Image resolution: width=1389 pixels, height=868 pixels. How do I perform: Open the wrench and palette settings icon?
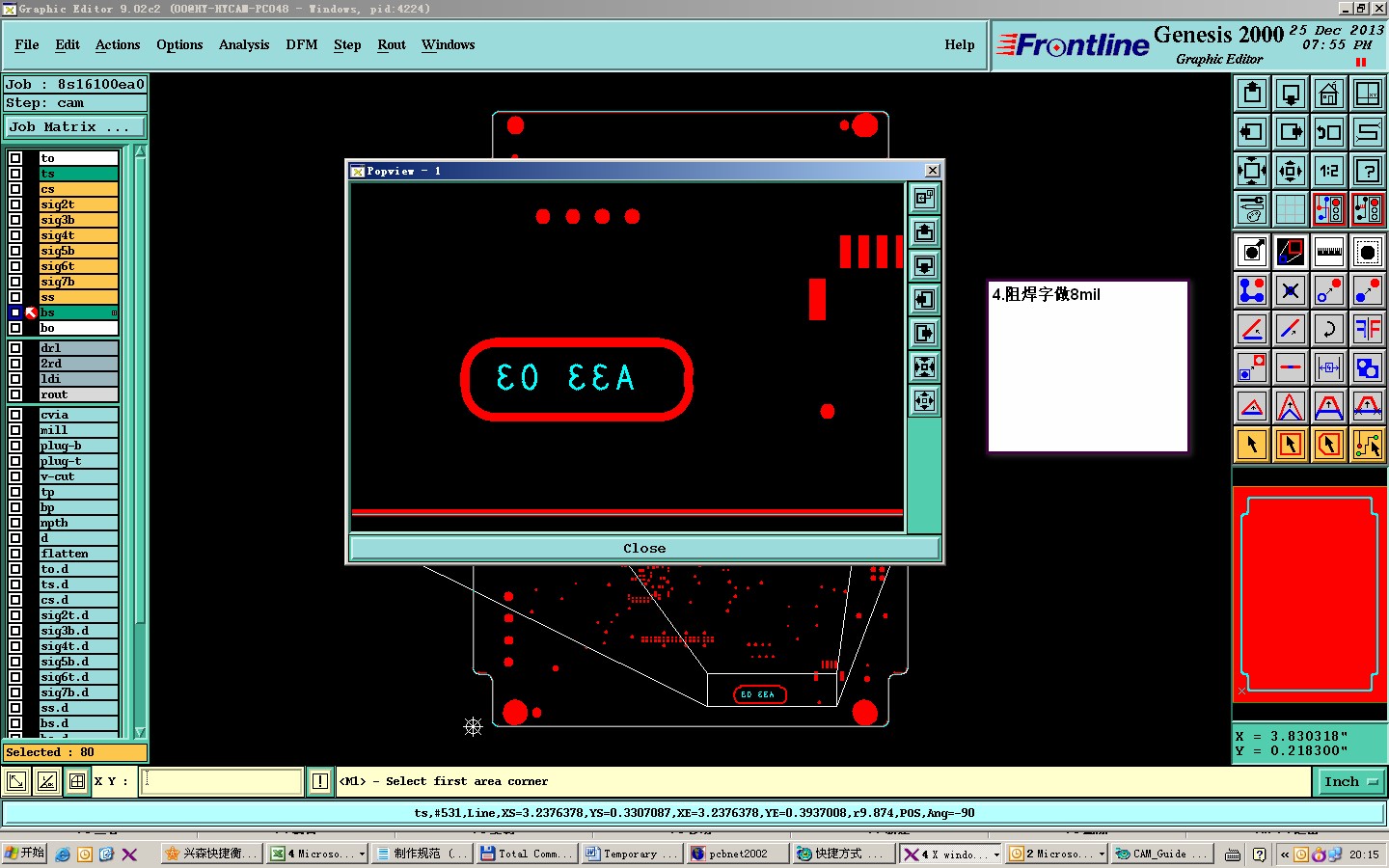1252,209
